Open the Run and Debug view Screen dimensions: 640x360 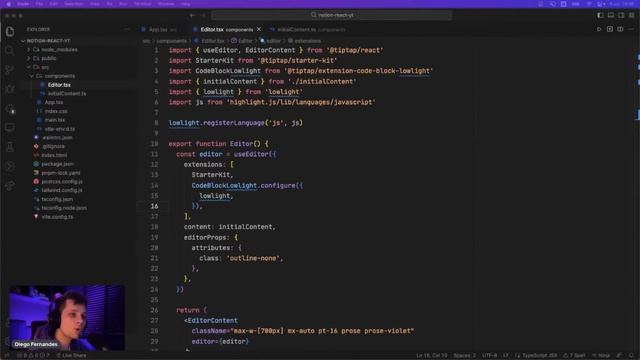tap(10, 89)
